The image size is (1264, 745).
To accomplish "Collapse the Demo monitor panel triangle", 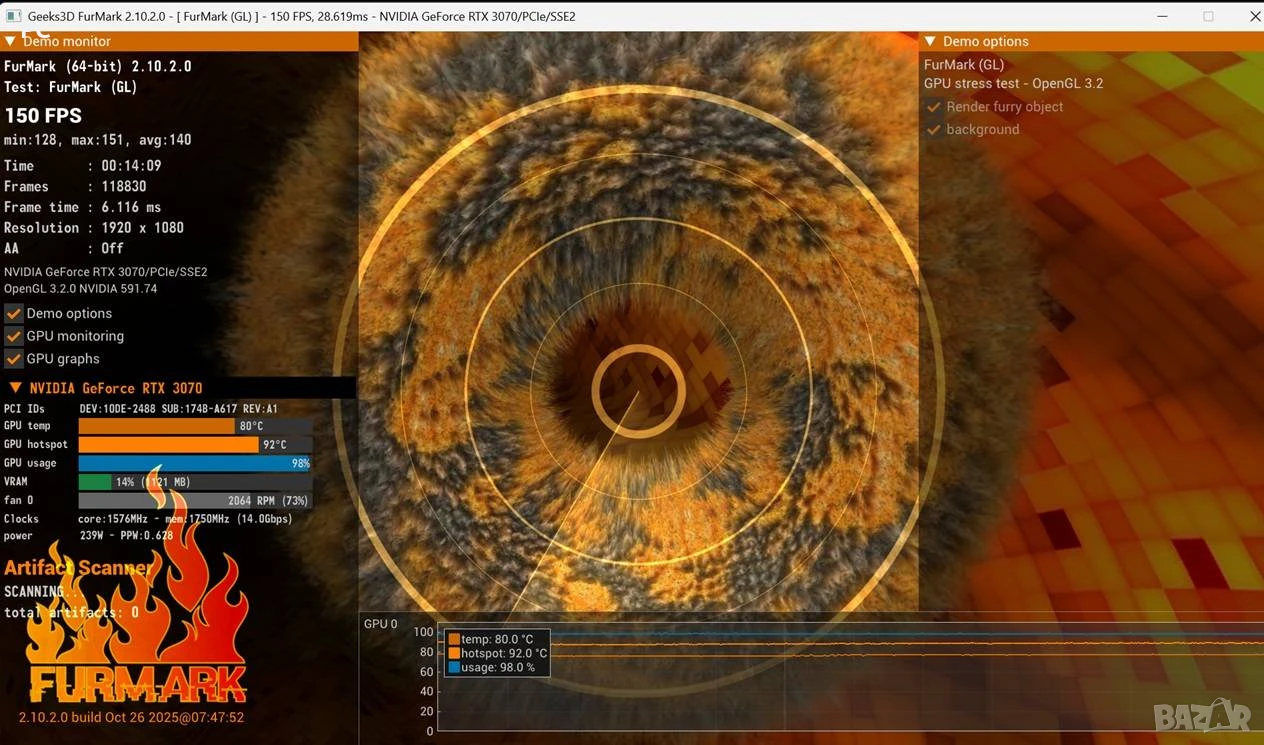I will 11,41.
